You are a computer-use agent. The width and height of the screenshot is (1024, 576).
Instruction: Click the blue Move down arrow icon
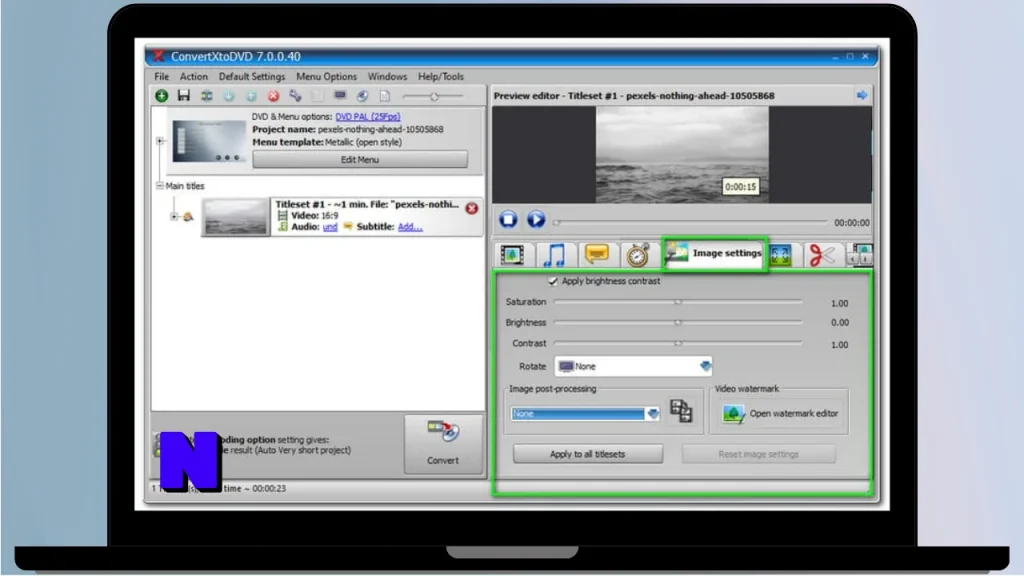coord(229,96)
